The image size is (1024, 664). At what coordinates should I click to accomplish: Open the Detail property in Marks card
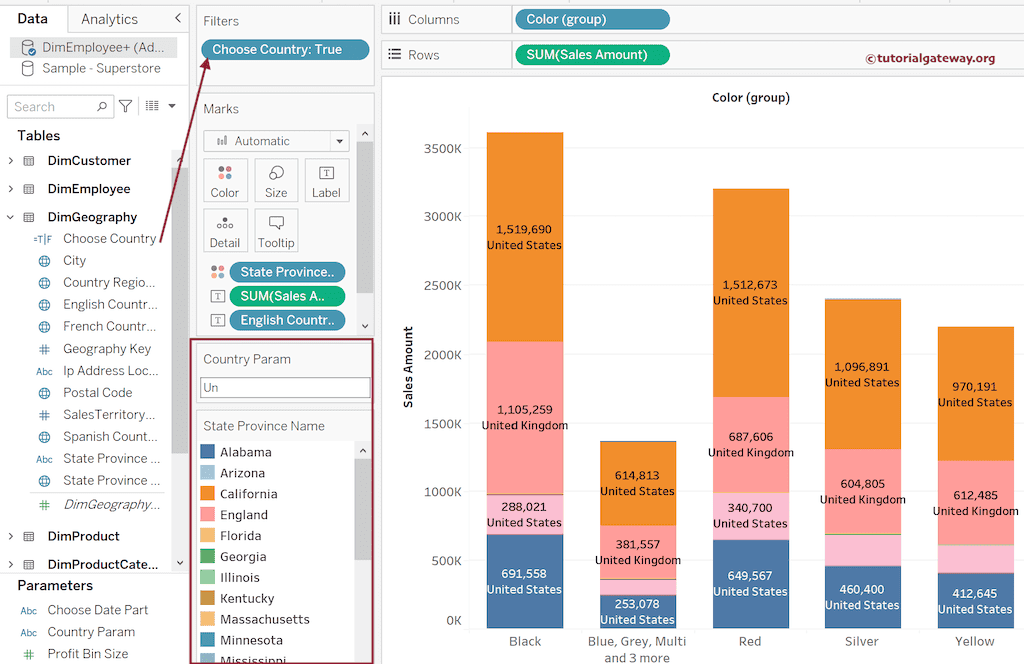pos(225,228)
